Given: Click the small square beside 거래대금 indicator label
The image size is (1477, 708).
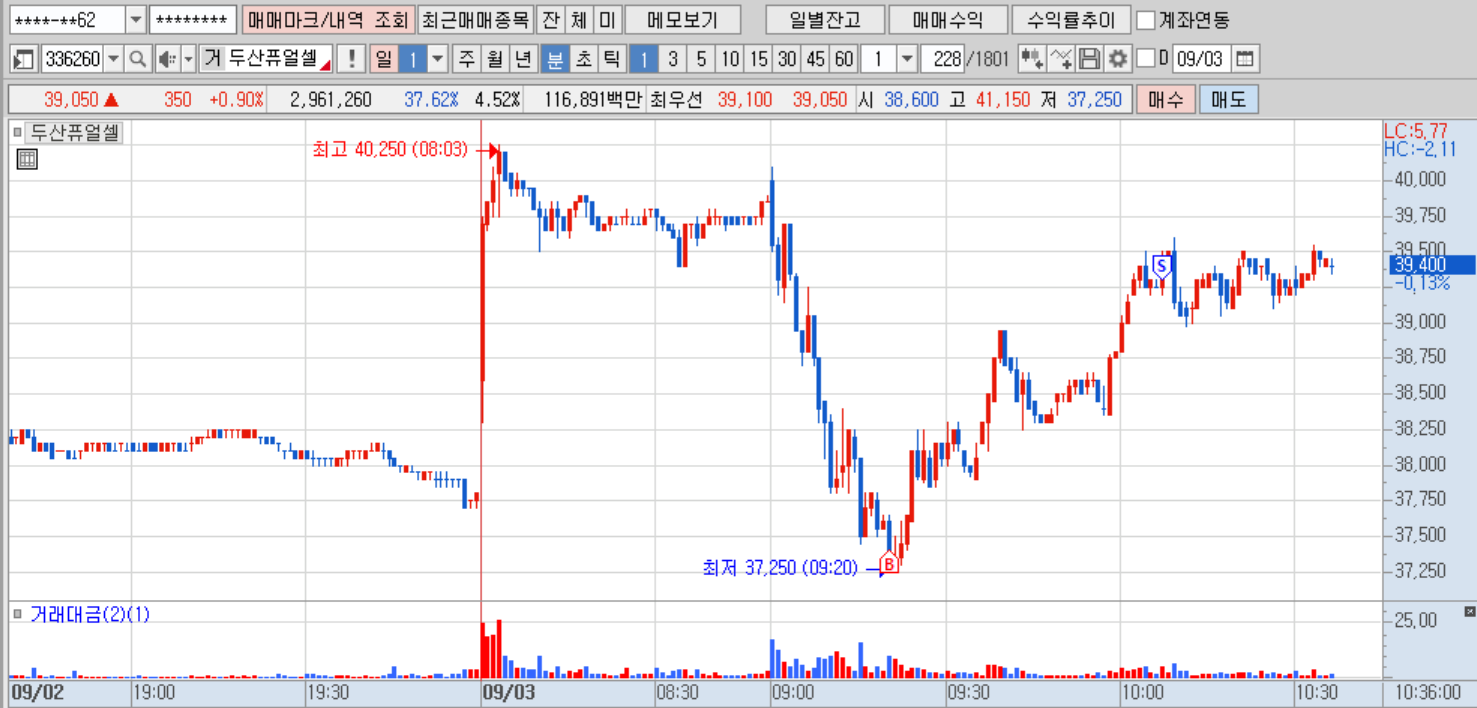Looking at the screenshot, I should [17, 614].
